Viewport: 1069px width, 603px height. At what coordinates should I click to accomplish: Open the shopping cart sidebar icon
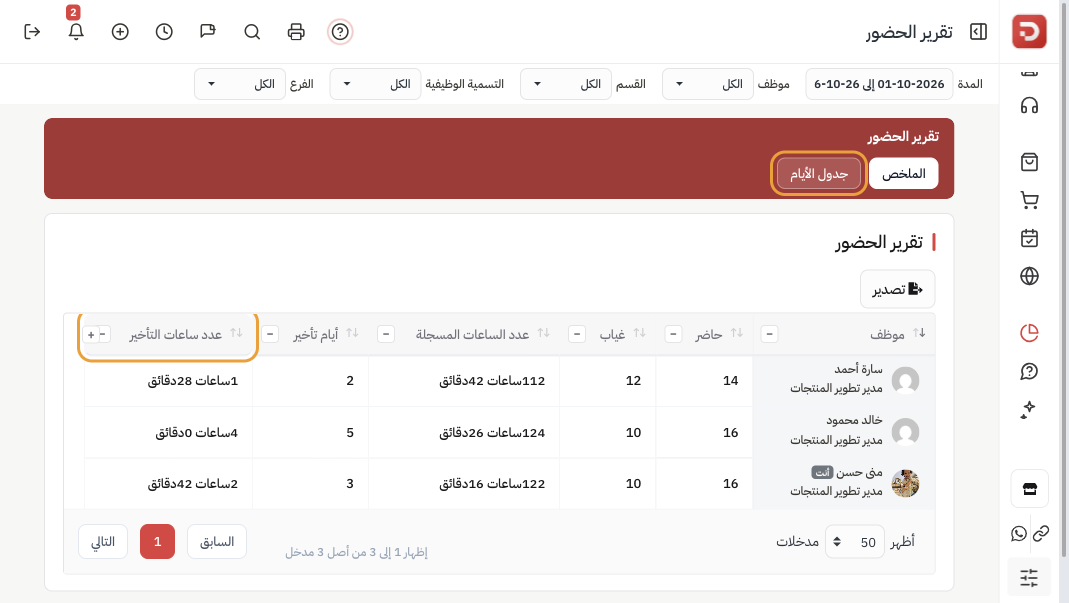[1029, 200]
